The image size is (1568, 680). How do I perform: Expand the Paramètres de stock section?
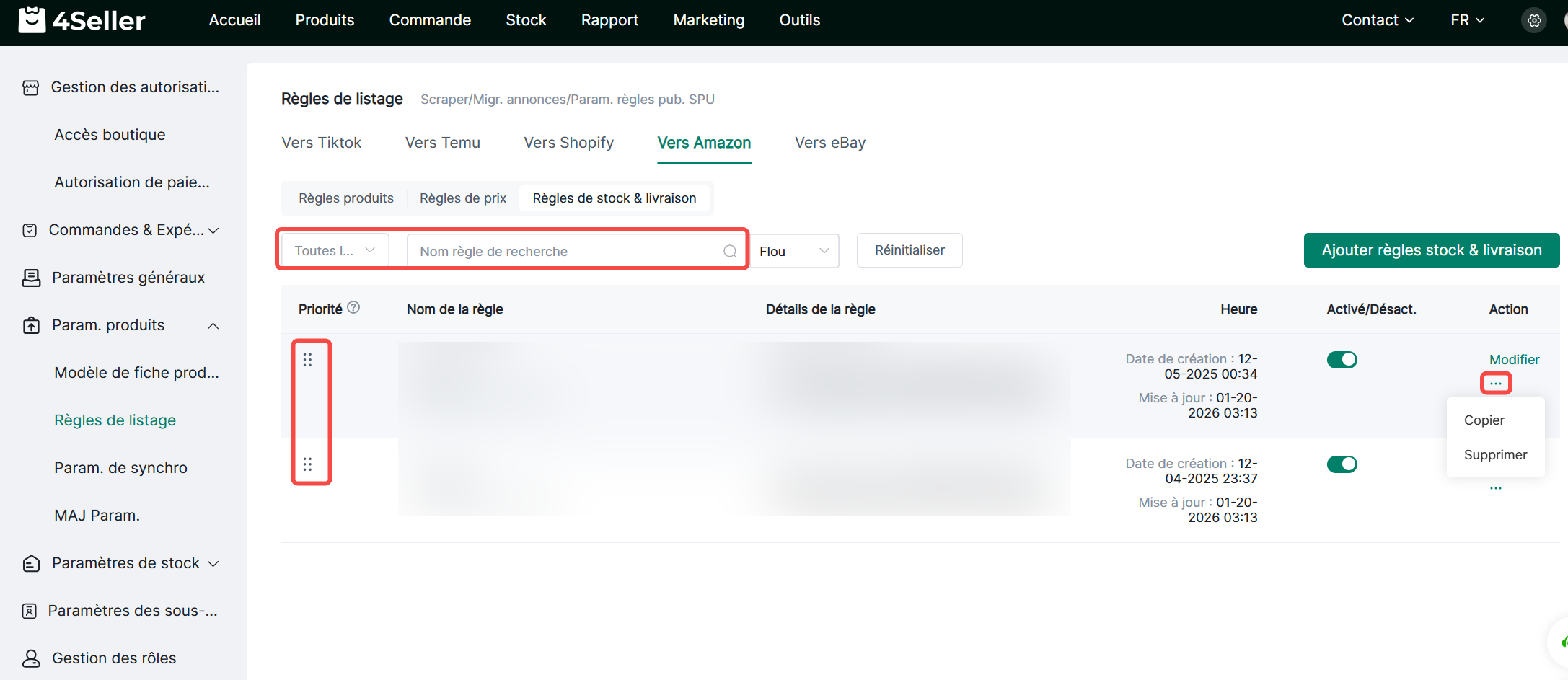(213, 564)
